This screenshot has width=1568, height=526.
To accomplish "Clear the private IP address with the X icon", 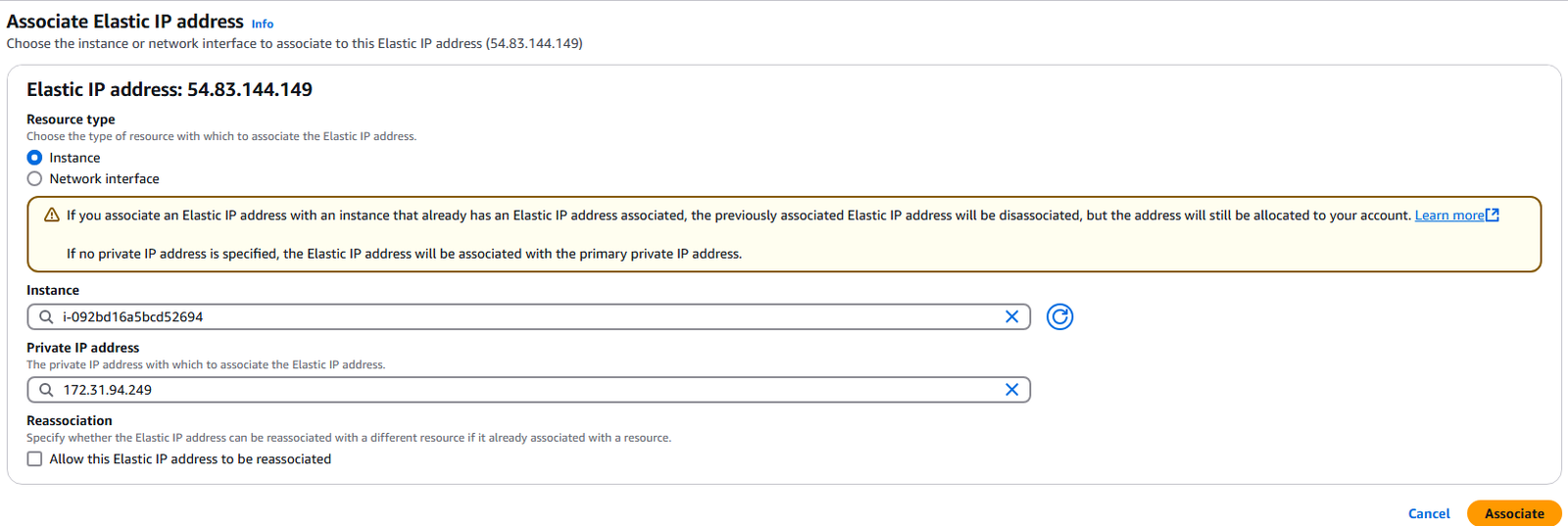I will pos(1011,390).
